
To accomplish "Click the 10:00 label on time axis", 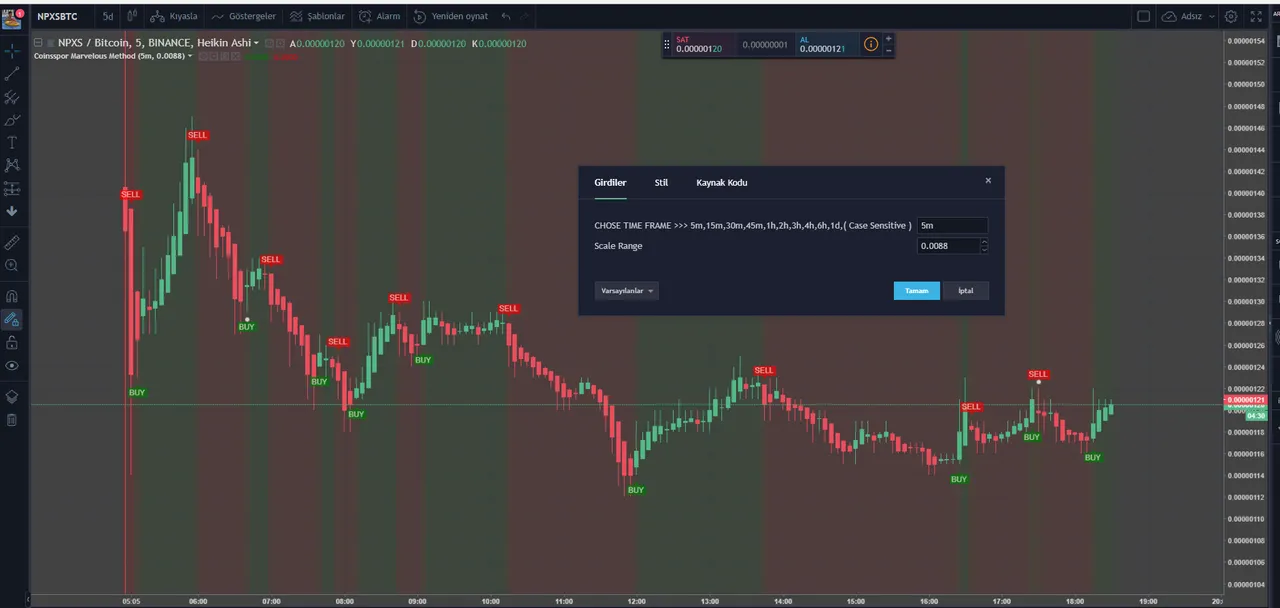I will point(490,601).
